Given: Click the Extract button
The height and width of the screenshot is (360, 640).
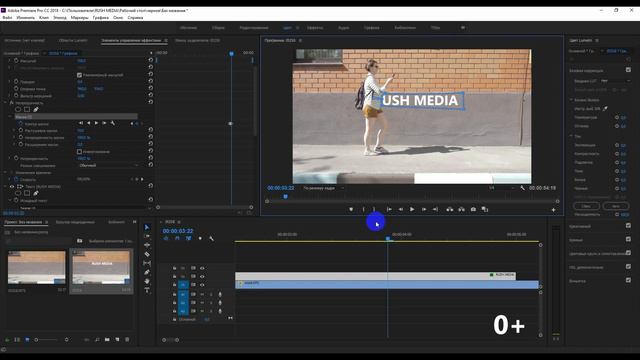Looking at the screenshot, I should pos(461,209).
